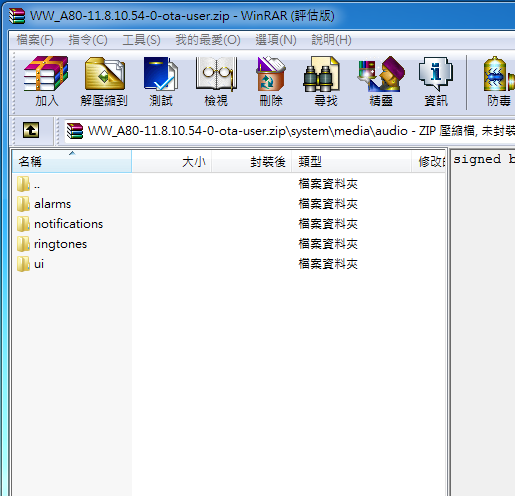Click the 檢視 (View) toolbar icon
Image resolution: width=515 pixels, height=496 pixels.
point(216,81)
